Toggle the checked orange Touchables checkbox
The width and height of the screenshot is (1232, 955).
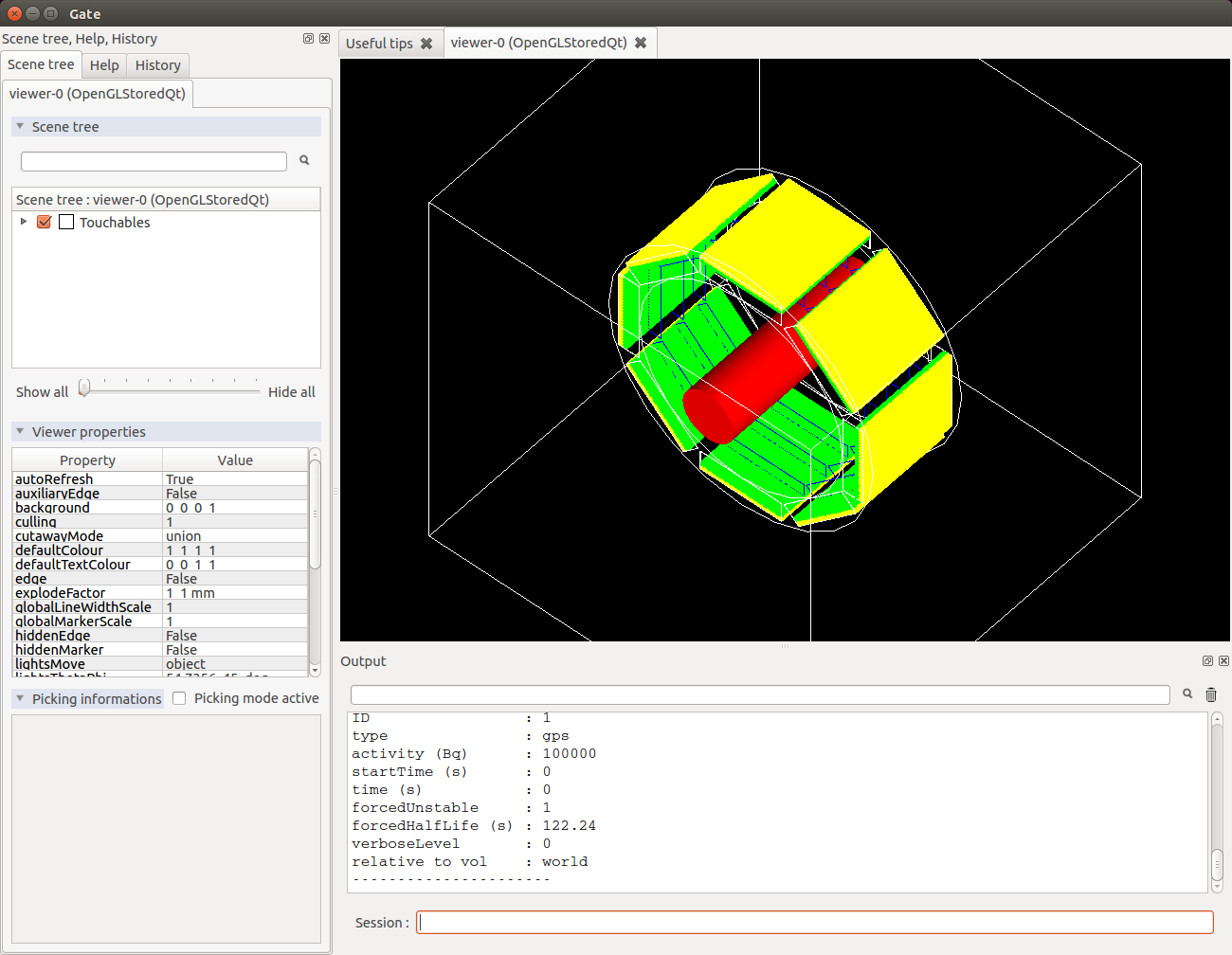(x=44, y=222)
